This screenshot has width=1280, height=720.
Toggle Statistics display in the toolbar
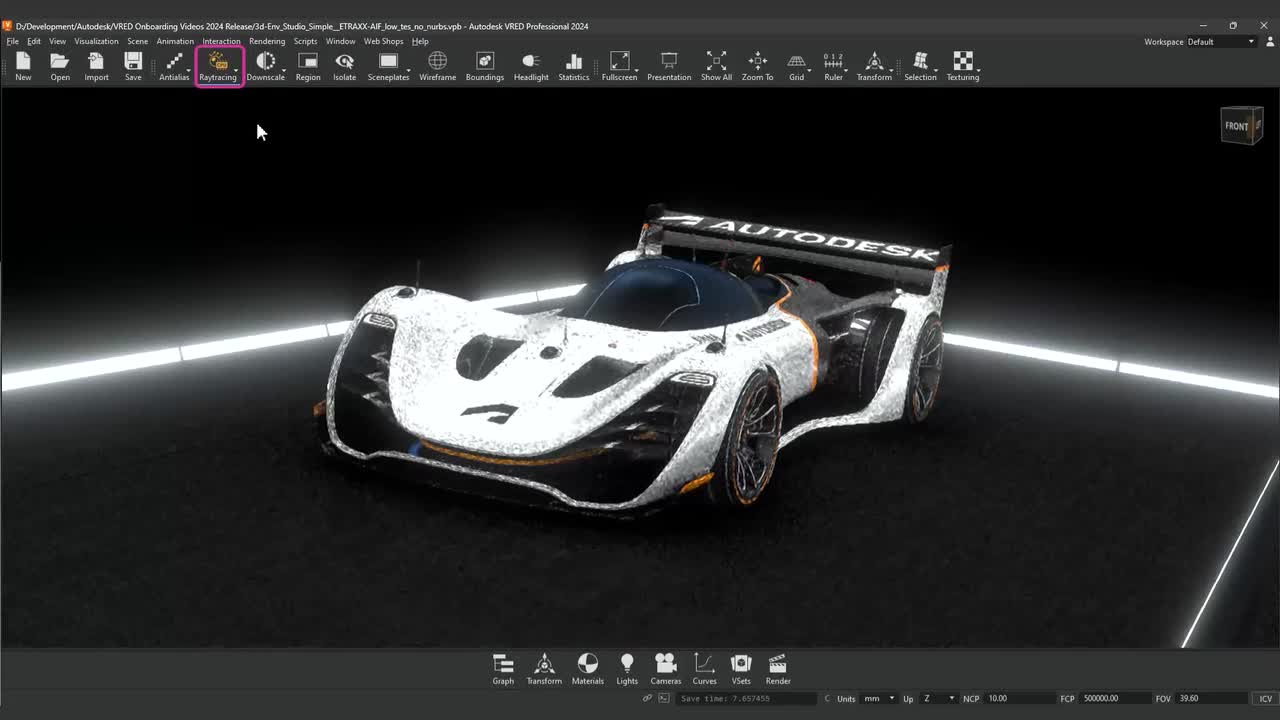coord(574,66)
